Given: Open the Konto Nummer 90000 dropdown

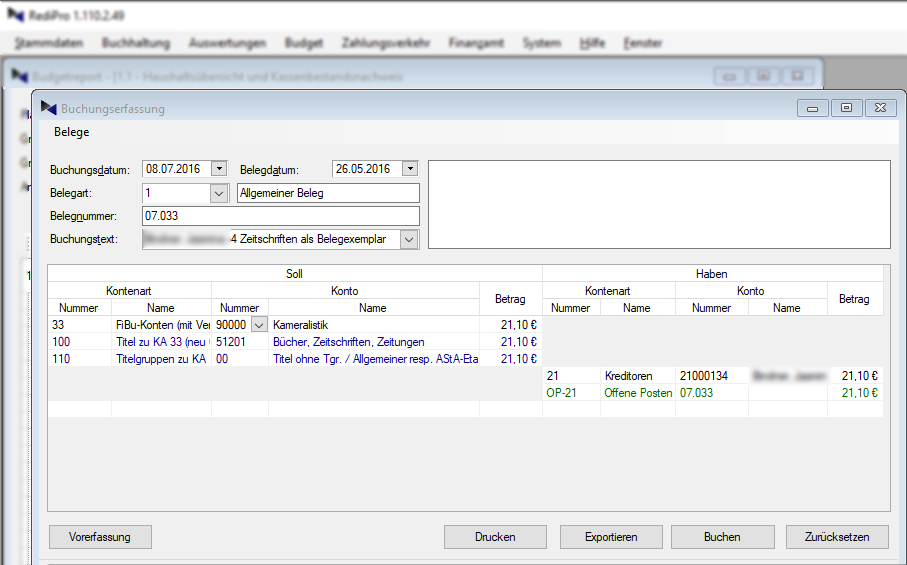Looking at the screenshot, I should (259, 325).
